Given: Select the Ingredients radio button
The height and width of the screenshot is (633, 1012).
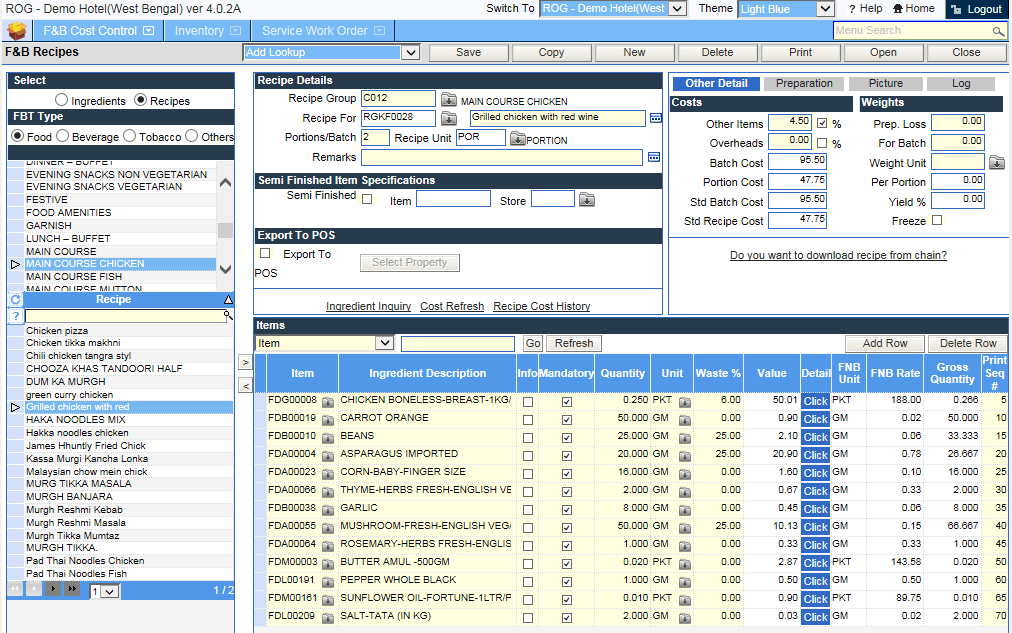Looking at the screenshot, I should [61, 100].
